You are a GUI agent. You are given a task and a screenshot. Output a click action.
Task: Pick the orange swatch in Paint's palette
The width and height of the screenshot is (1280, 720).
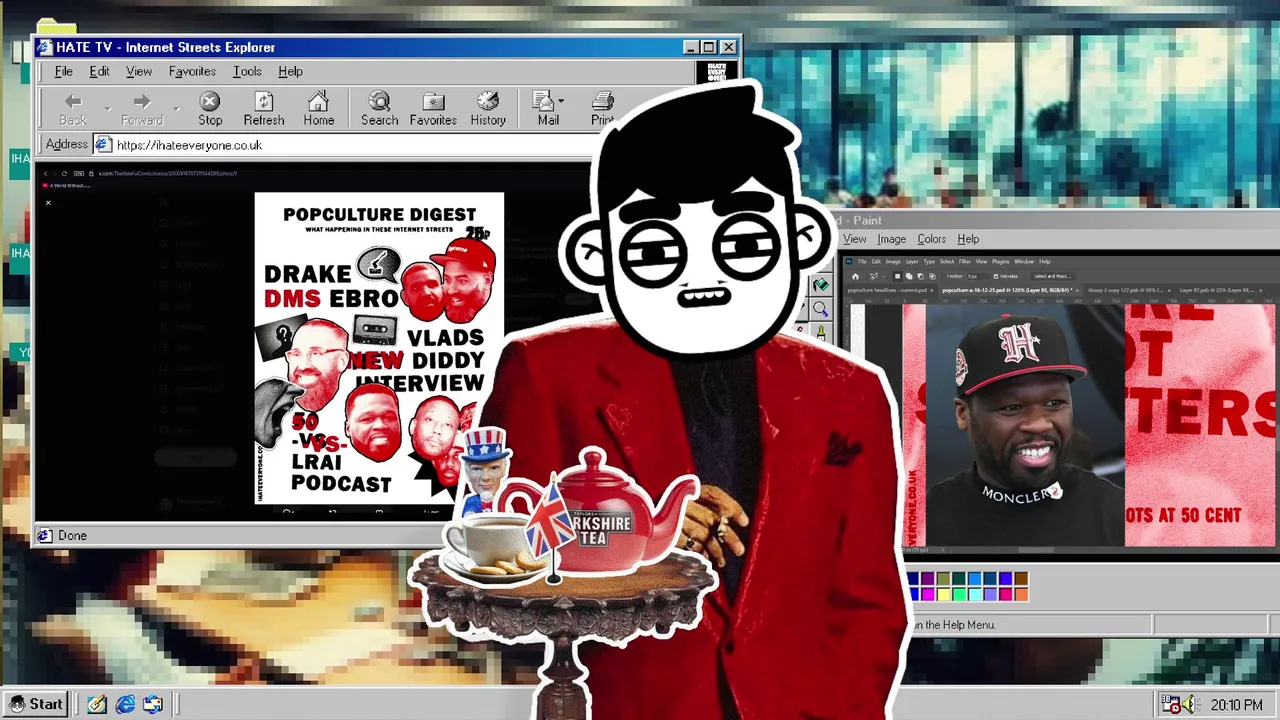pos(1021,594)
